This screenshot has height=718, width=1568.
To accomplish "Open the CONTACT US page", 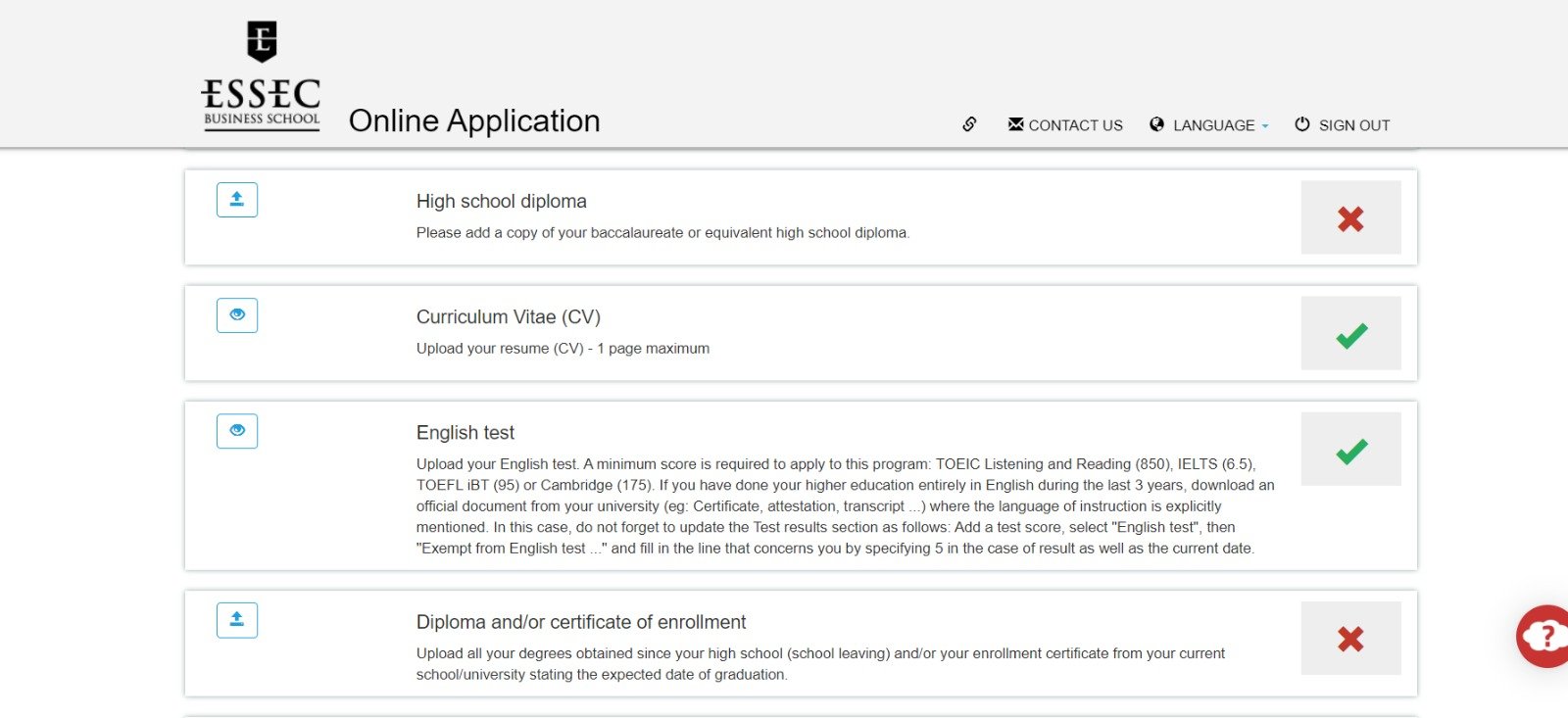I will point(1065,125).
